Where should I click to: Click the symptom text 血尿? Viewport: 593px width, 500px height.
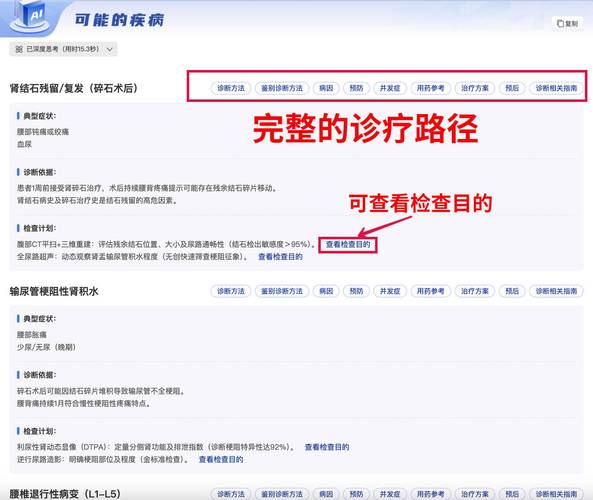pyautogui.click(x=24, y=144)
